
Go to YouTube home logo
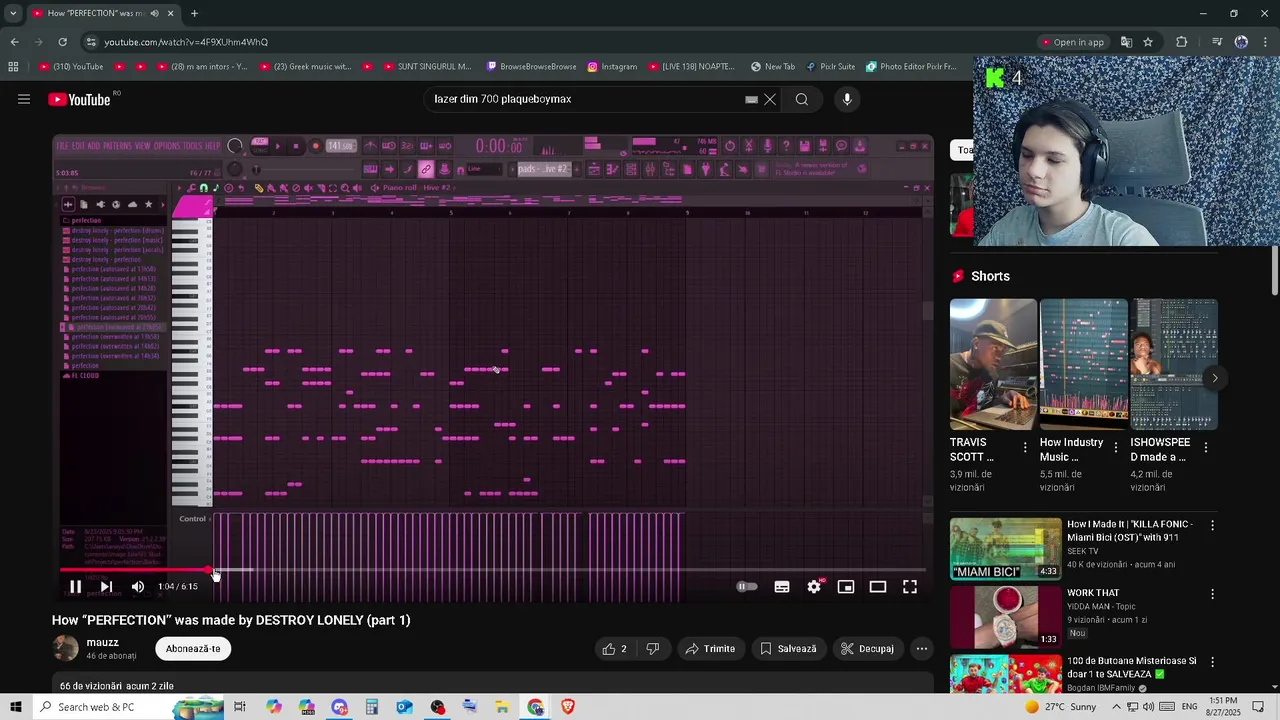coord(80,99)
